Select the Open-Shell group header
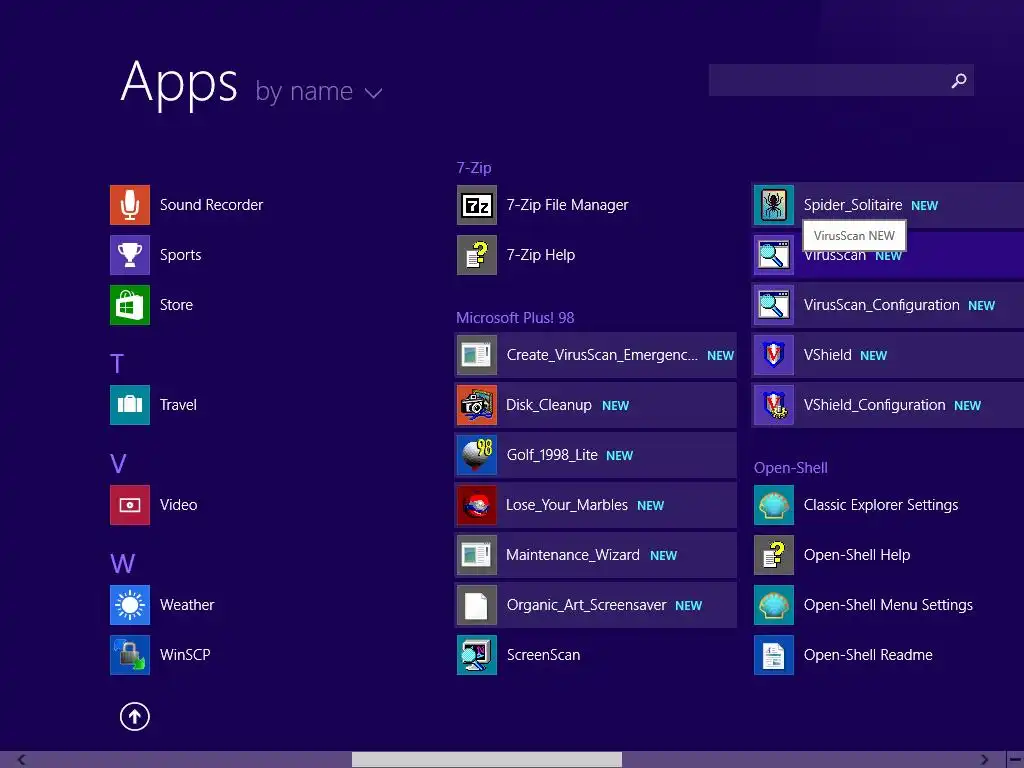The height and width of the screenshot is (768, 1024). point(791,468)
